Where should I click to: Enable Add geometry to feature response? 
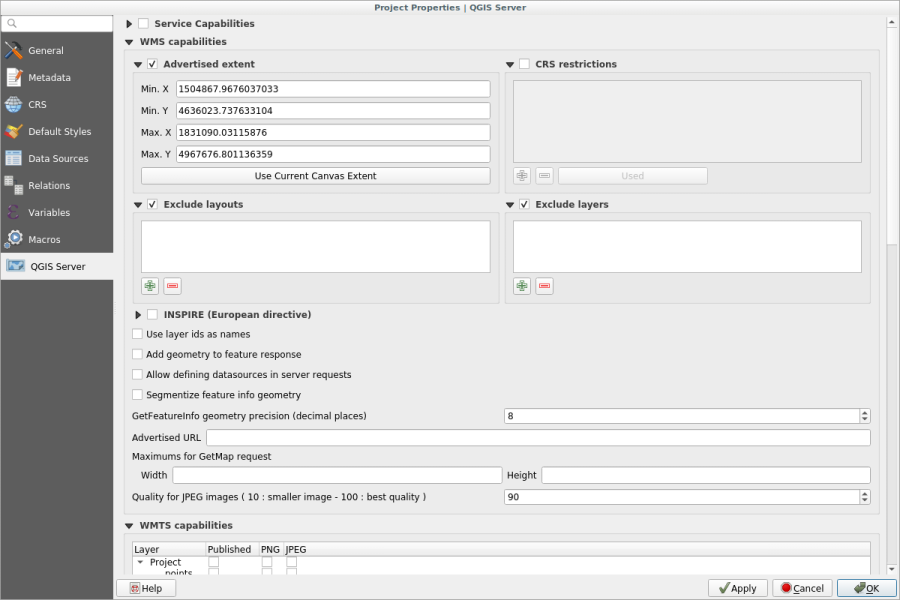[x=137, y=354]
